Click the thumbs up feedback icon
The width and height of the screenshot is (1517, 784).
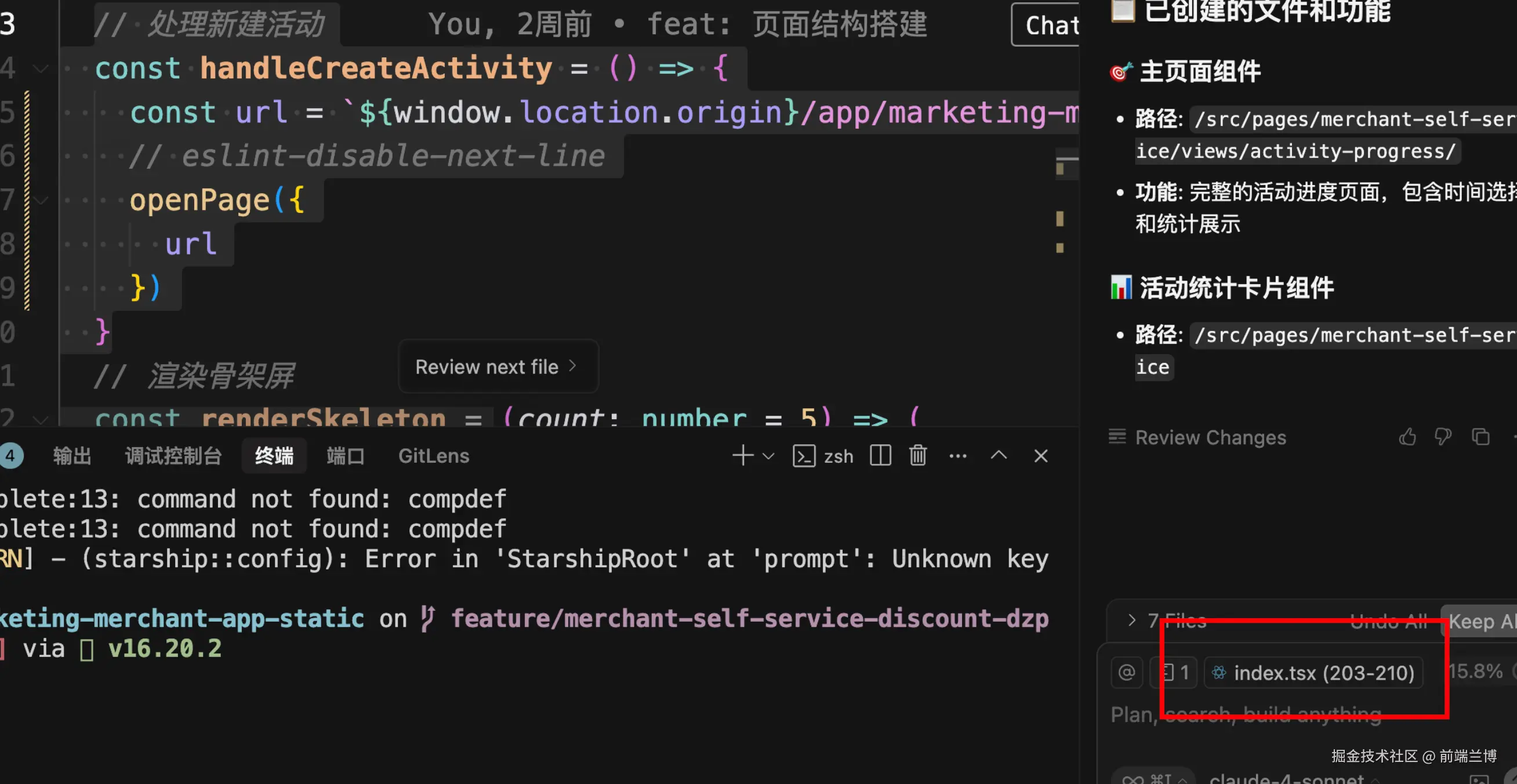coord(1407,437)
